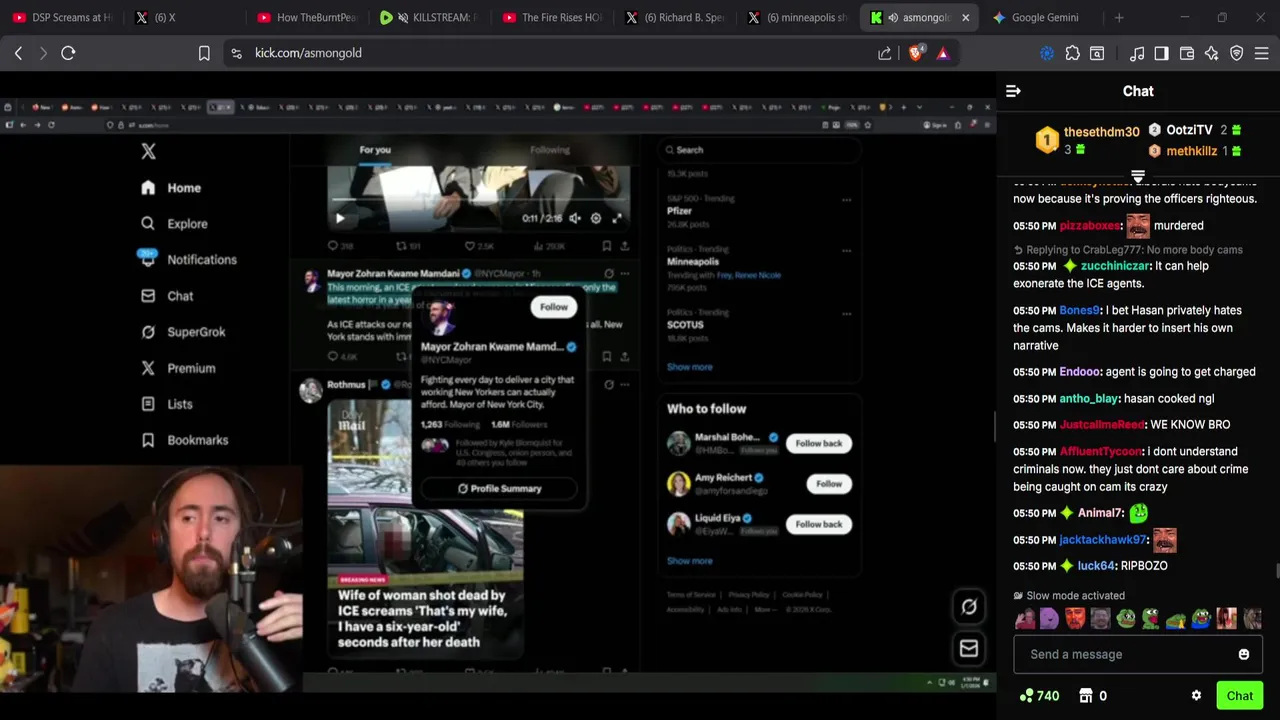This screenshot has width=1280, height=720.
Task: Open pizzaboxes' chat username
Action: click(1089, 226)
